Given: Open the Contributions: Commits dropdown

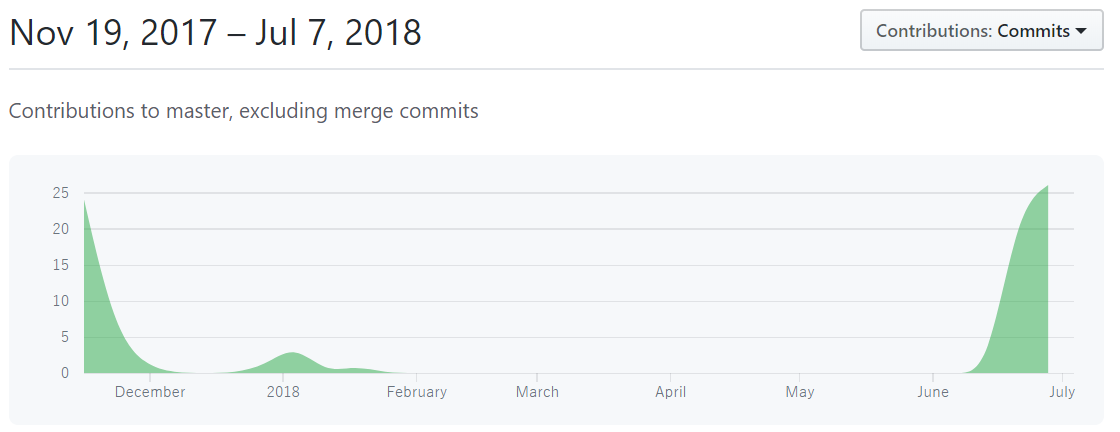Looking at the screenshot, I should [x=980, y=31].
